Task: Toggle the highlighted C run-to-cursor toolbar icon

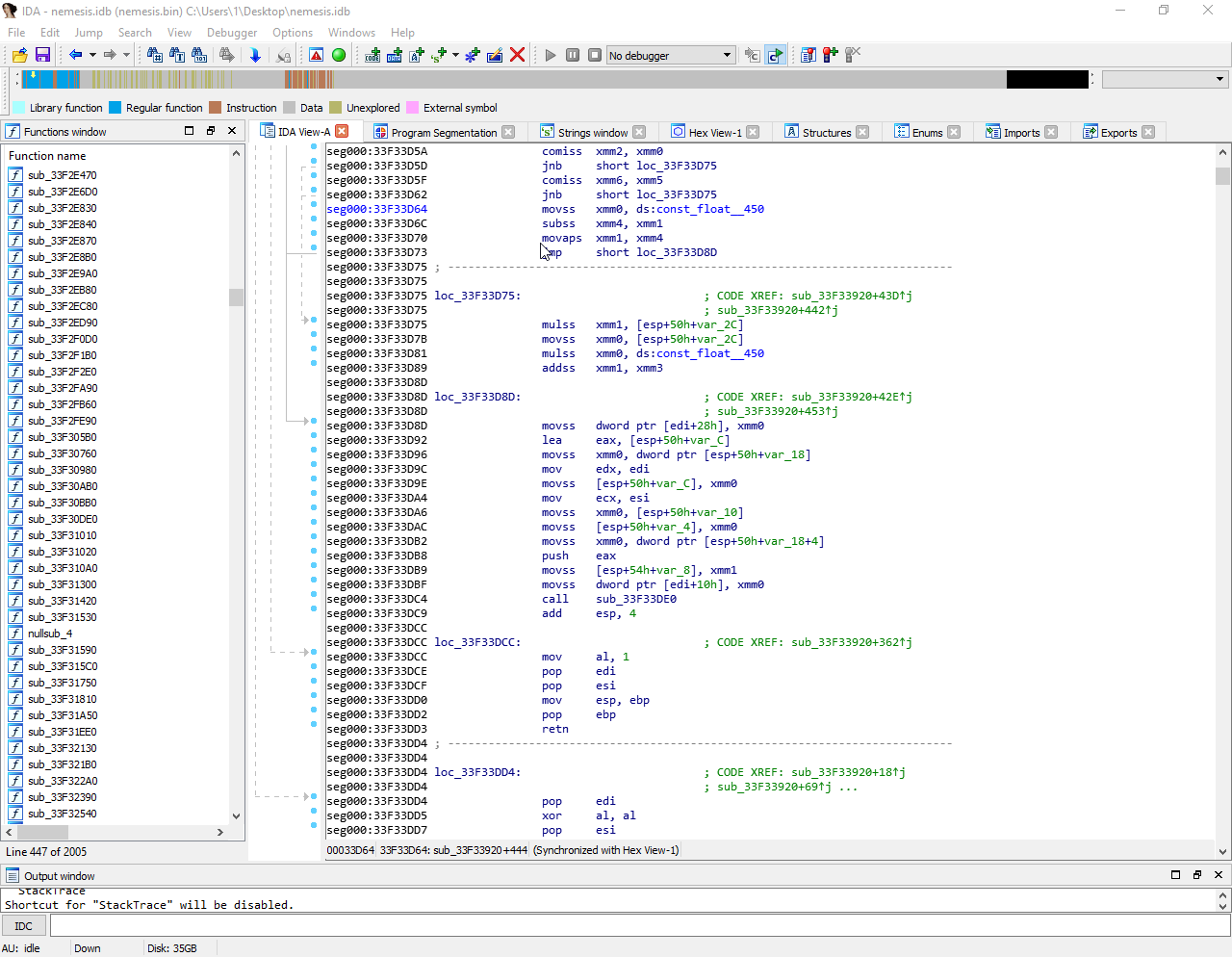Action: (776, 55)
